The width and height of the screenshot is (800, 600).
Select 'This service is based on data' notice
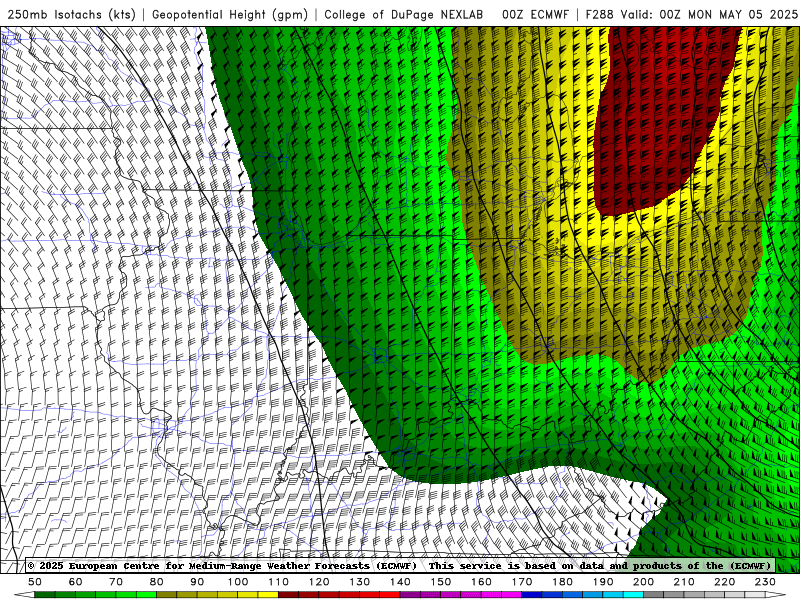(x=518, y=566)
